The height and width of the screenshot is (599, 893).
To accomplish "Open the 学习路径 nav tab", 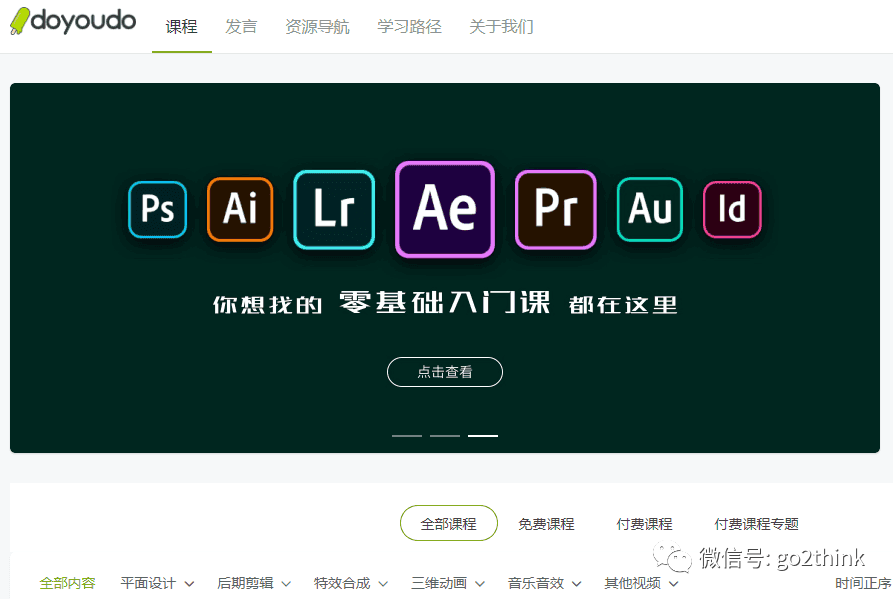I will [x=409, y=27].
